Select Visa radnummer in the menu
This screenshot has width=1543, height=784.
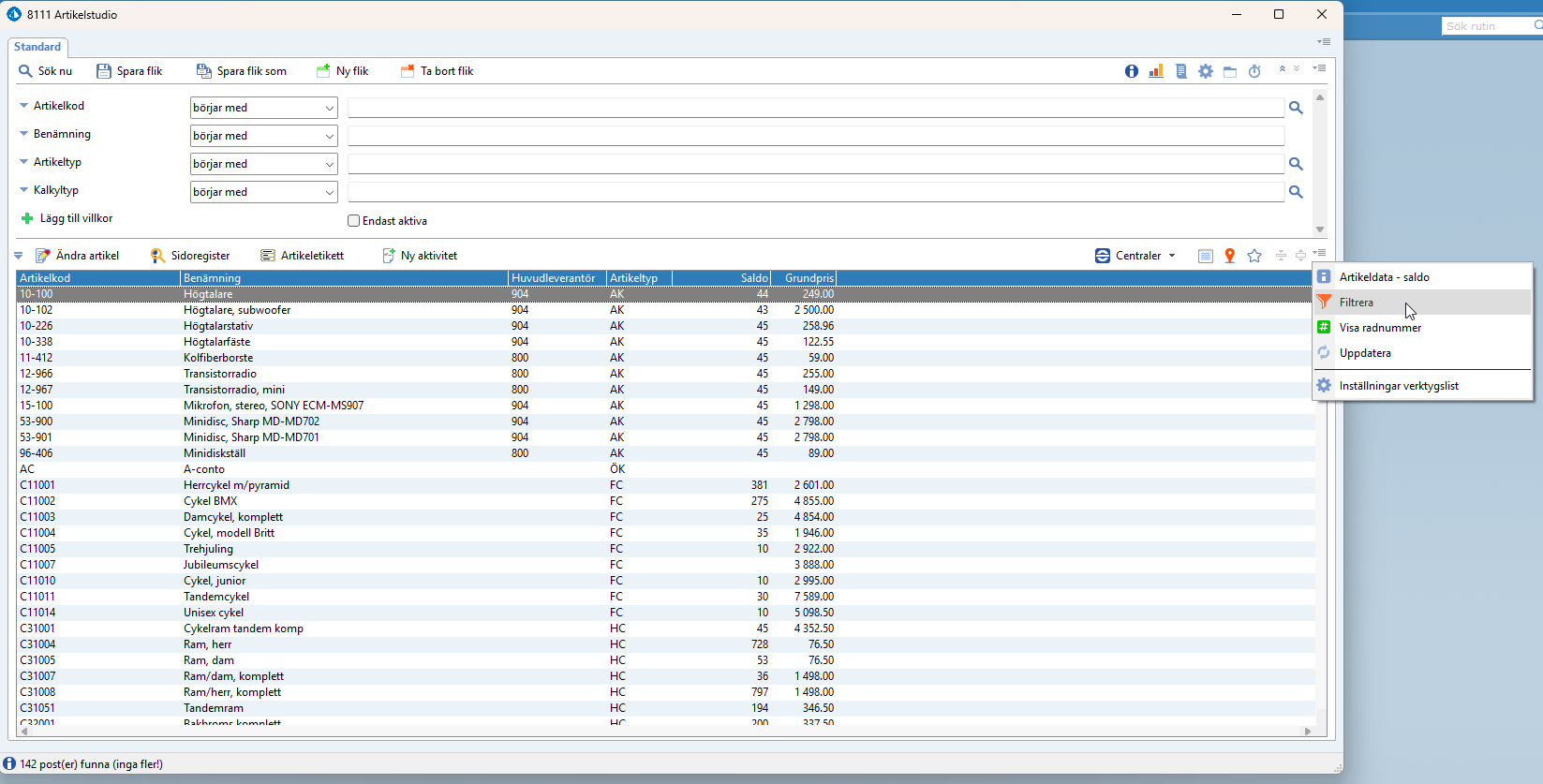click(1380, 328)
